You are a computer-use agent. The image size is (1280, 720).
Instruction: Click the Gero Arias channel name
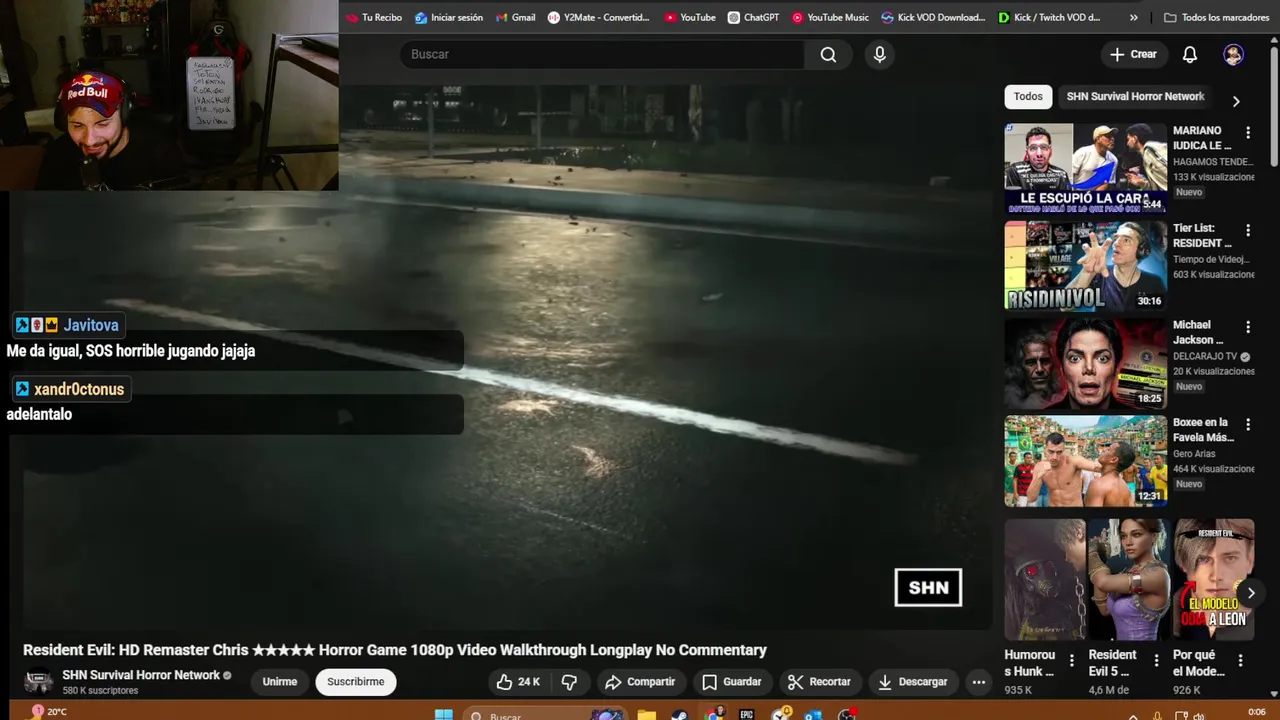[1194, 454]
